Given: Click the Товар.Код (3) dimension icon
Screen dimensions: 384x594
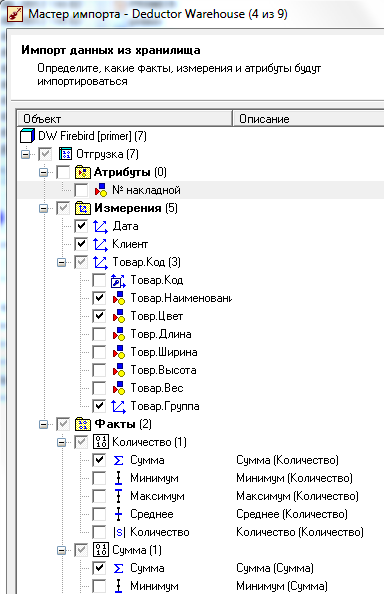Looking at the screenshot, I should (x=100, y=262).
